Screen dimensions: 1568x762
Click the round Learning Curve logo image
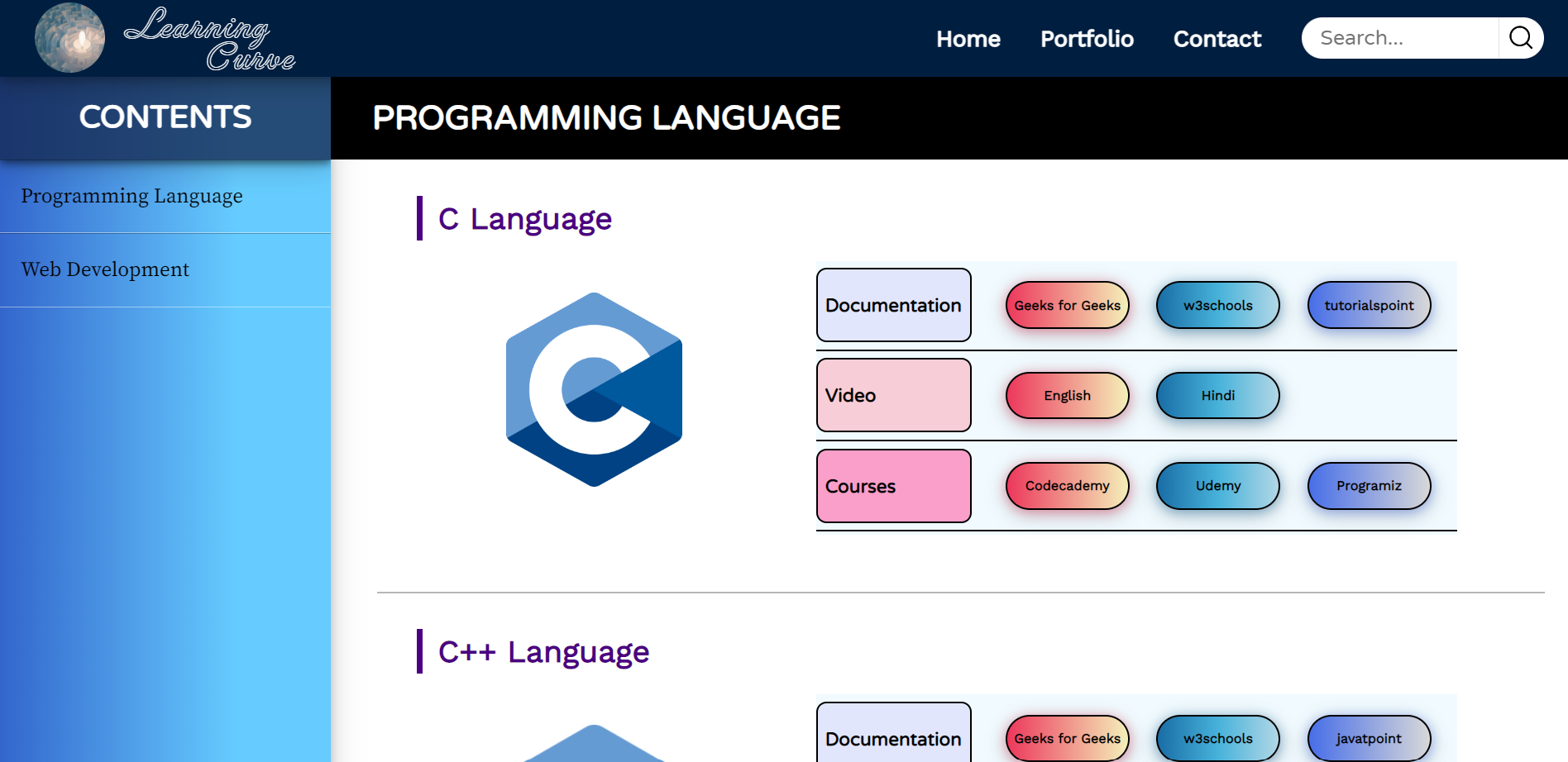tap(70, 38)
